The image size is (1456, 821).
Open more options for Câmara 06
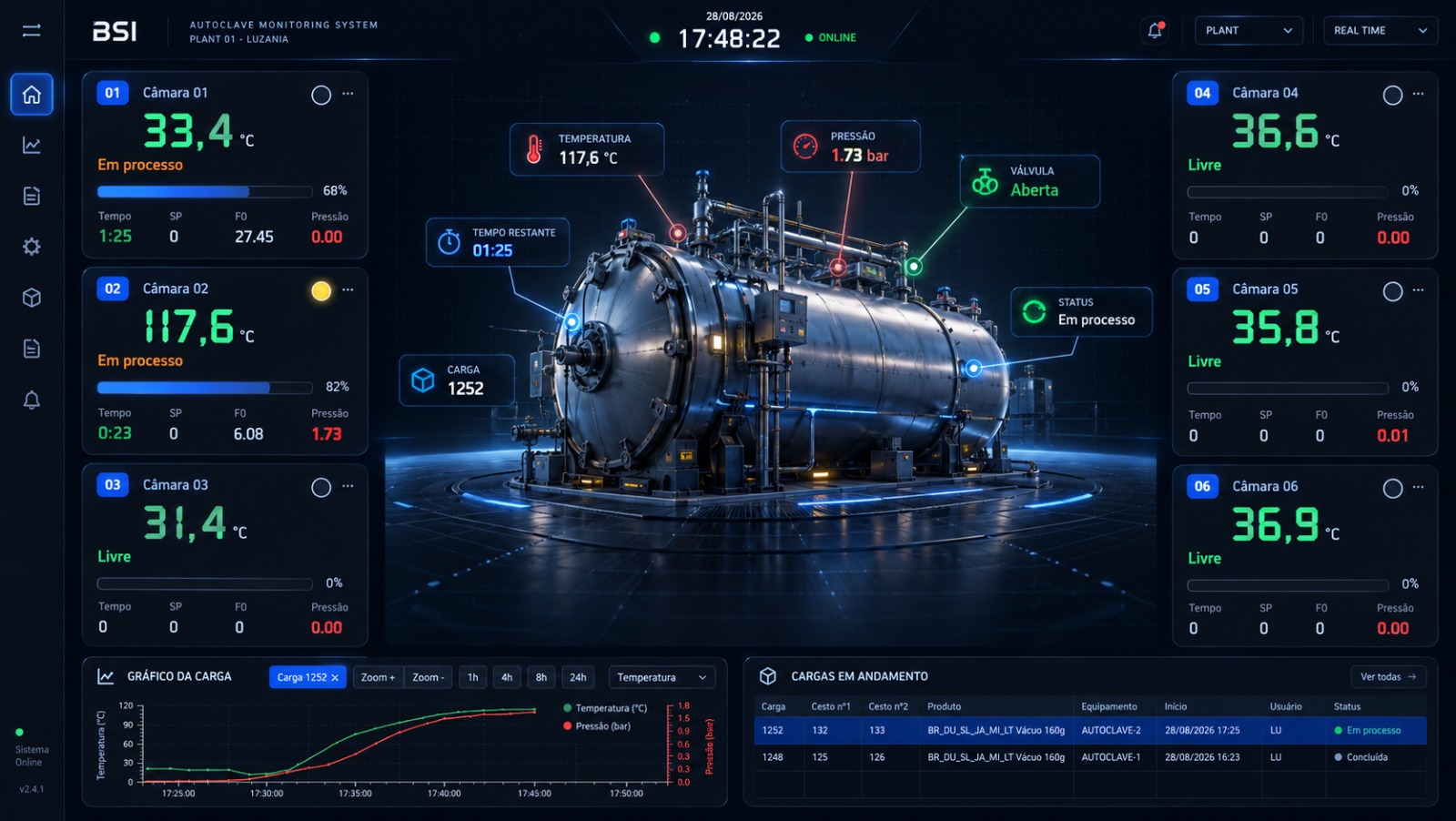point(1418,487)
